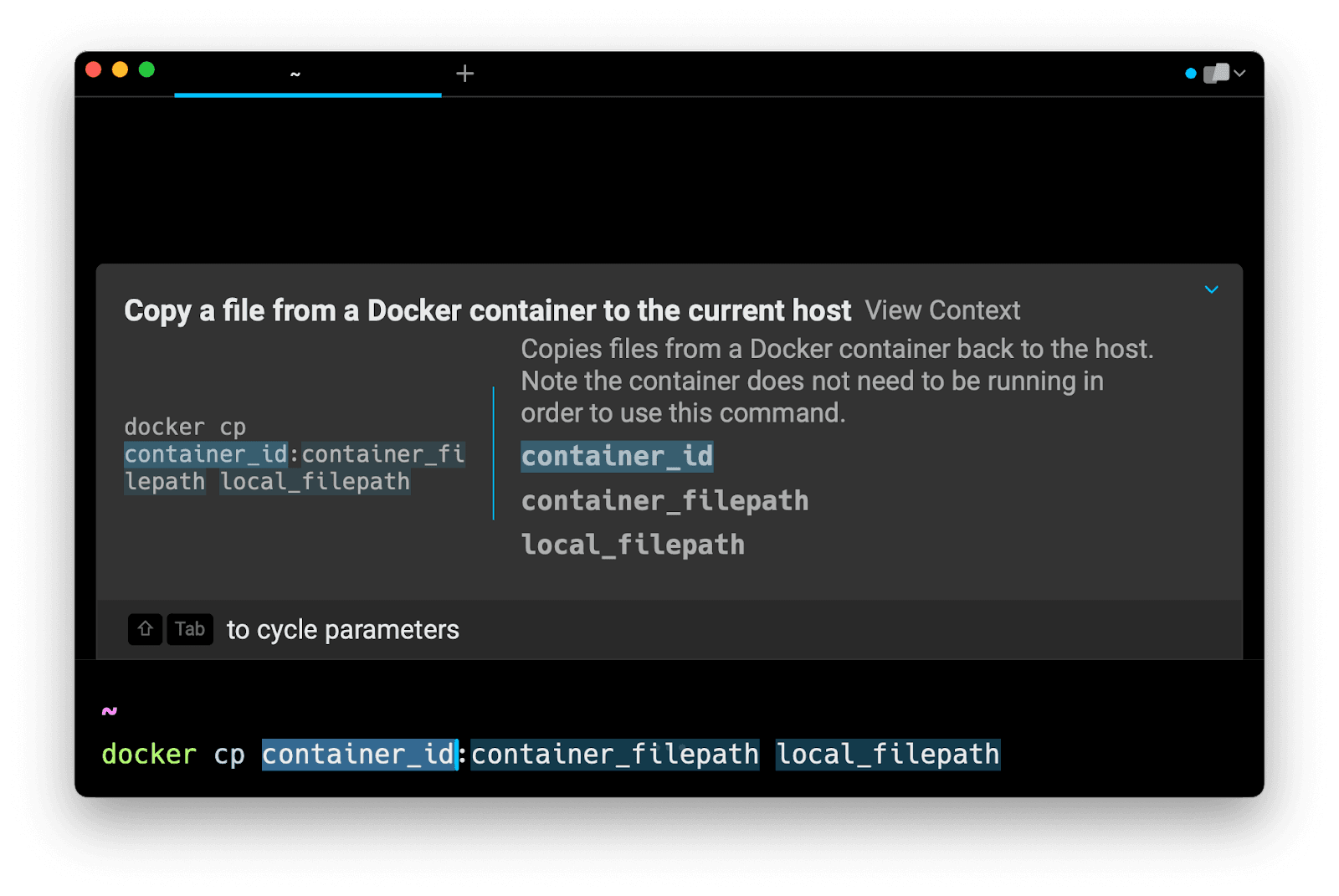Click the workflow title 'Copy a file from a Docker container'

487,310
